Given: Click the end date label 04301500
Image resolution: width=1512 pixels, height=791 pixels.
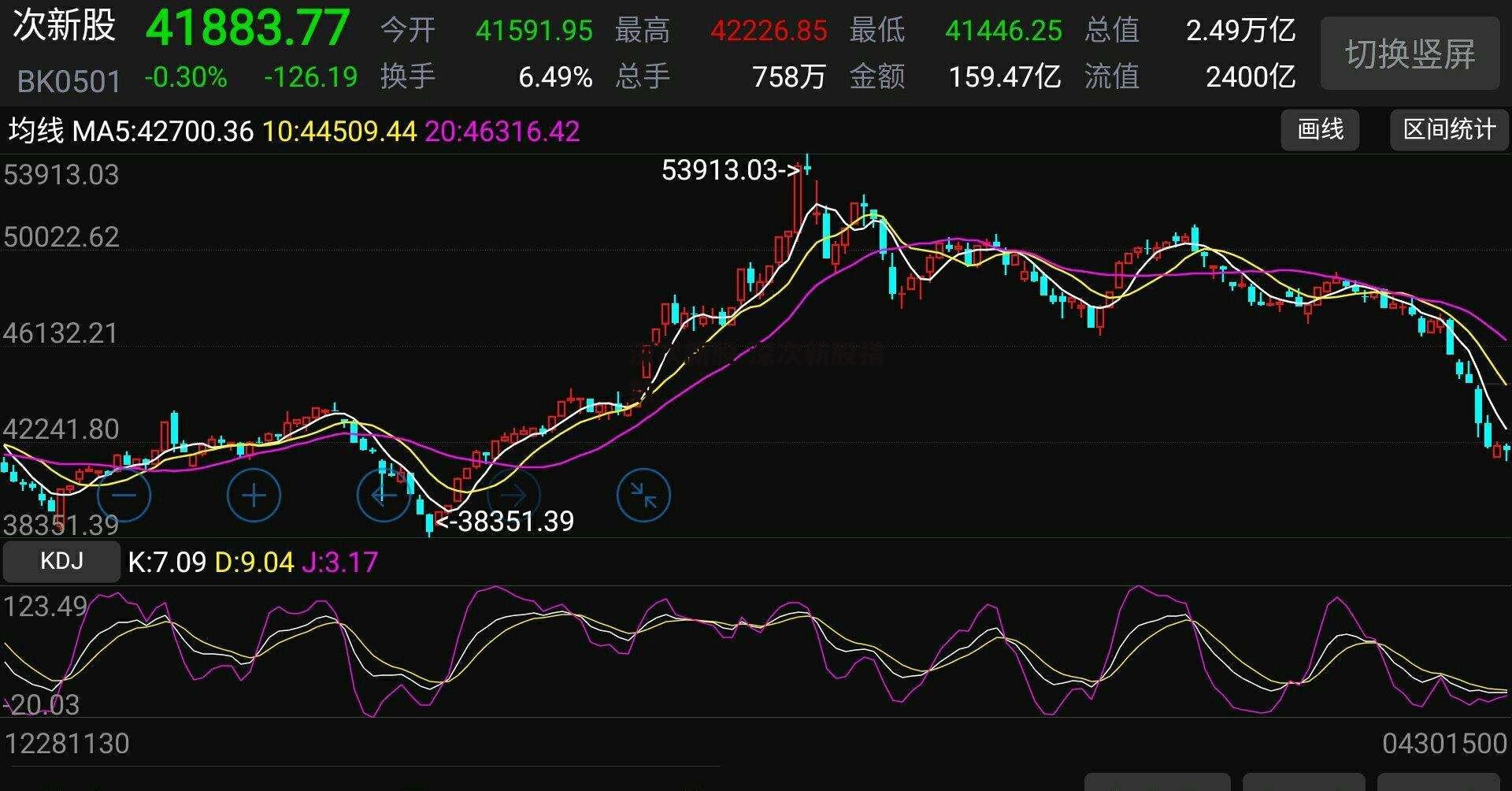Looking at the screenshot, I should pyautogui.click(x=1444, y=744).
